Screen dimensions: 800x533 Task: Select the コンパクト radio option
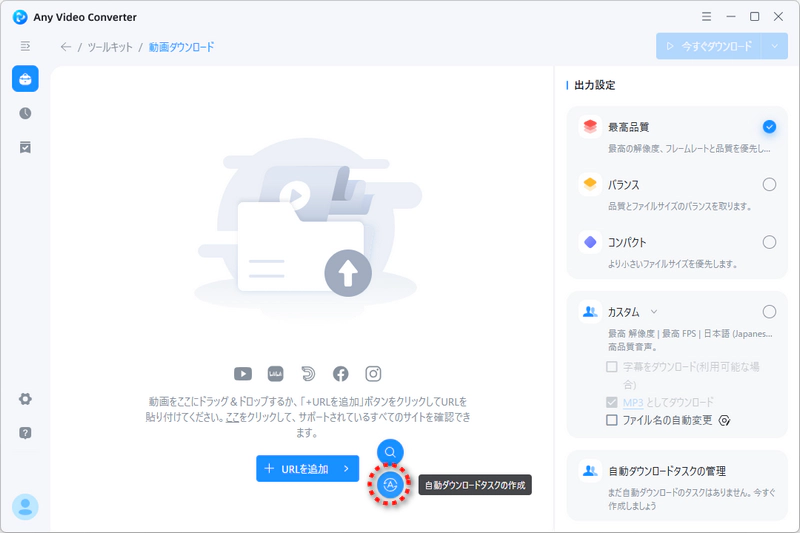pos(769,242)
